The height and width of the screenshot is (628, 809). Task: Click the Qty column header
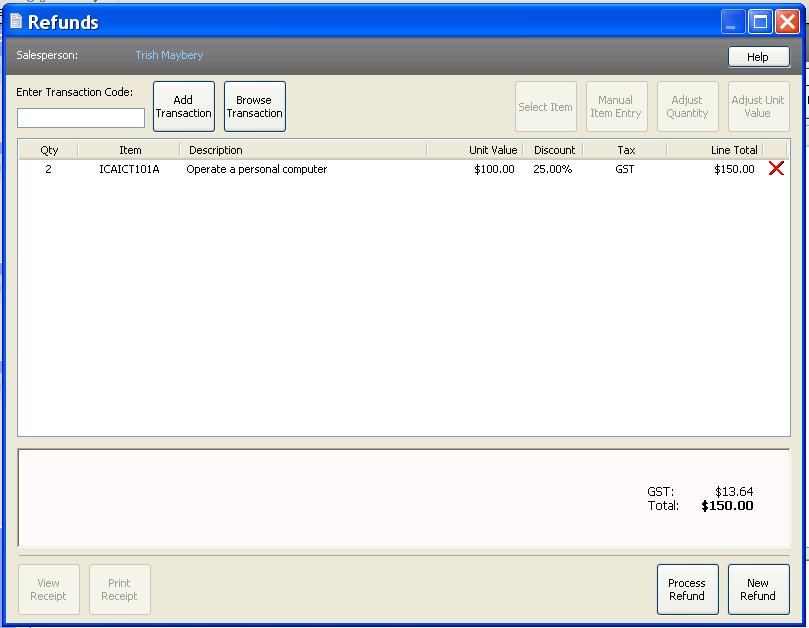[46, 149]
